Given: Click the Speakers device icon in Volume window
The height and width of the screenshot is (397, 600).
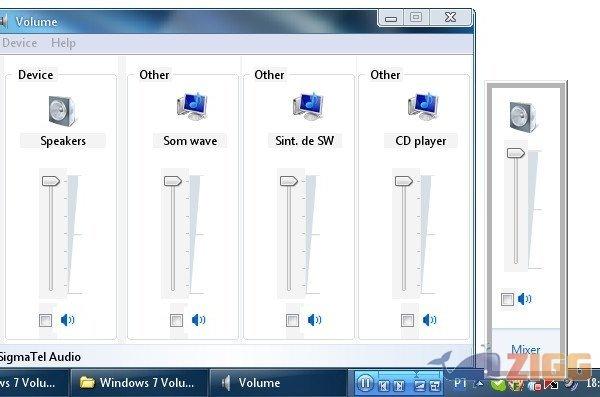Looking at the screenshot, I should [62, 111].
